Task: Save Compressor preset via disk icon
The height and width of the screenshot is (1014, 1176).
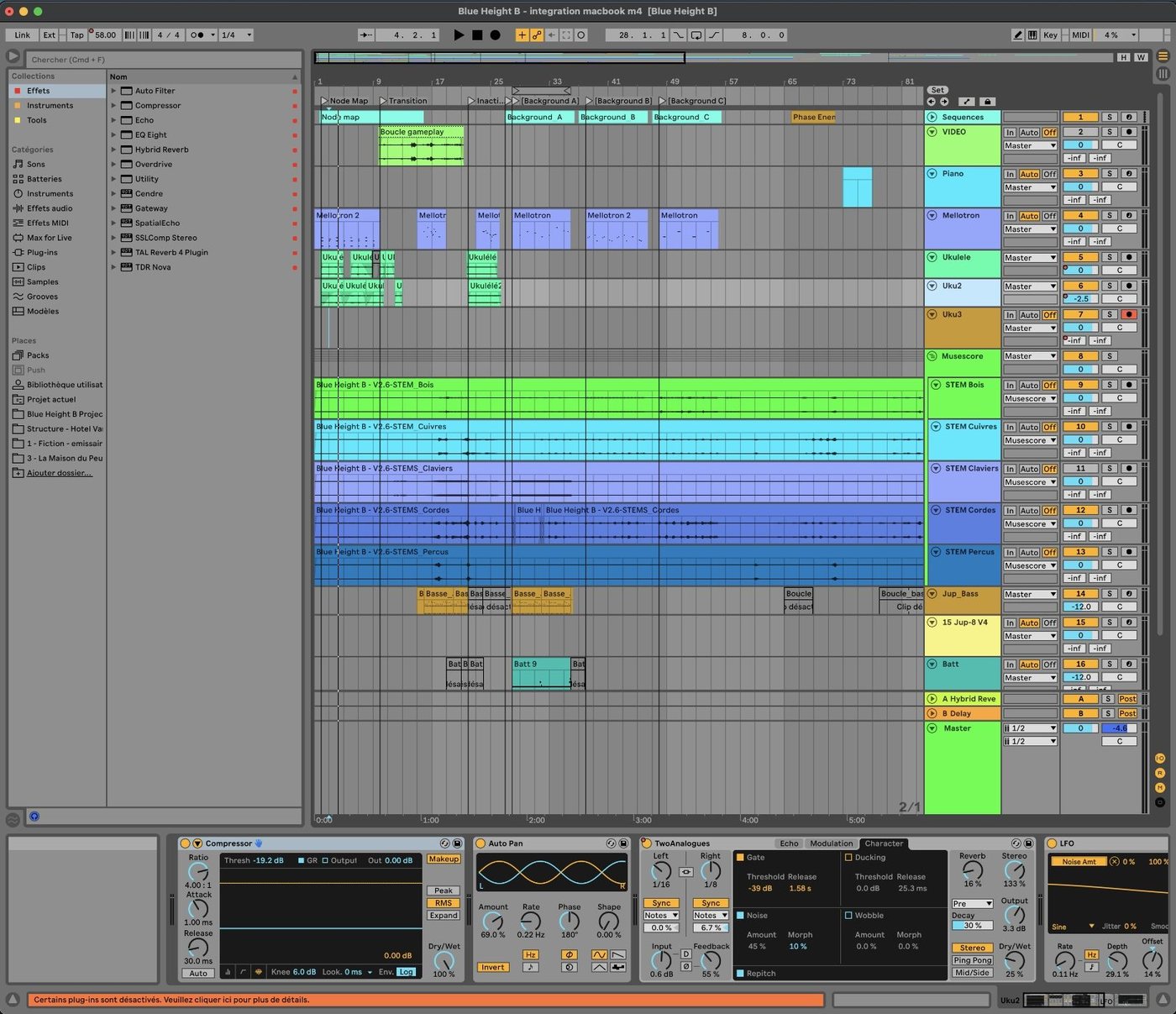Action: pyautogui.click(x=457, y=843)
